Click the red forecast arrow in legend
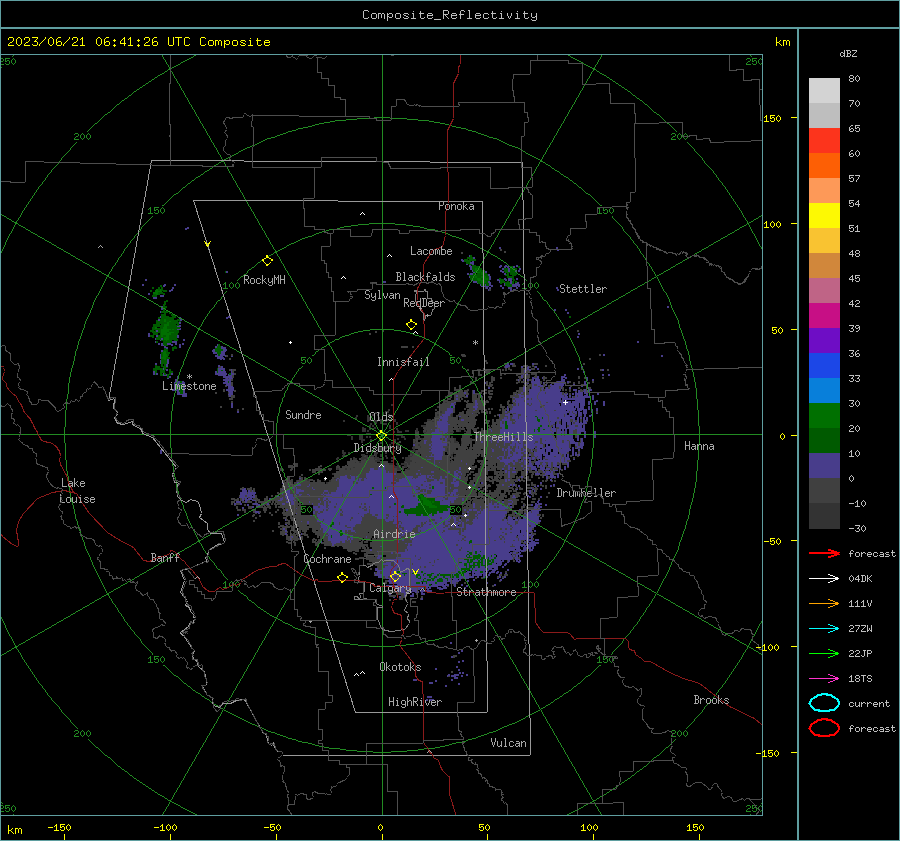Viewport: 900px width, 841px height. 824,553
